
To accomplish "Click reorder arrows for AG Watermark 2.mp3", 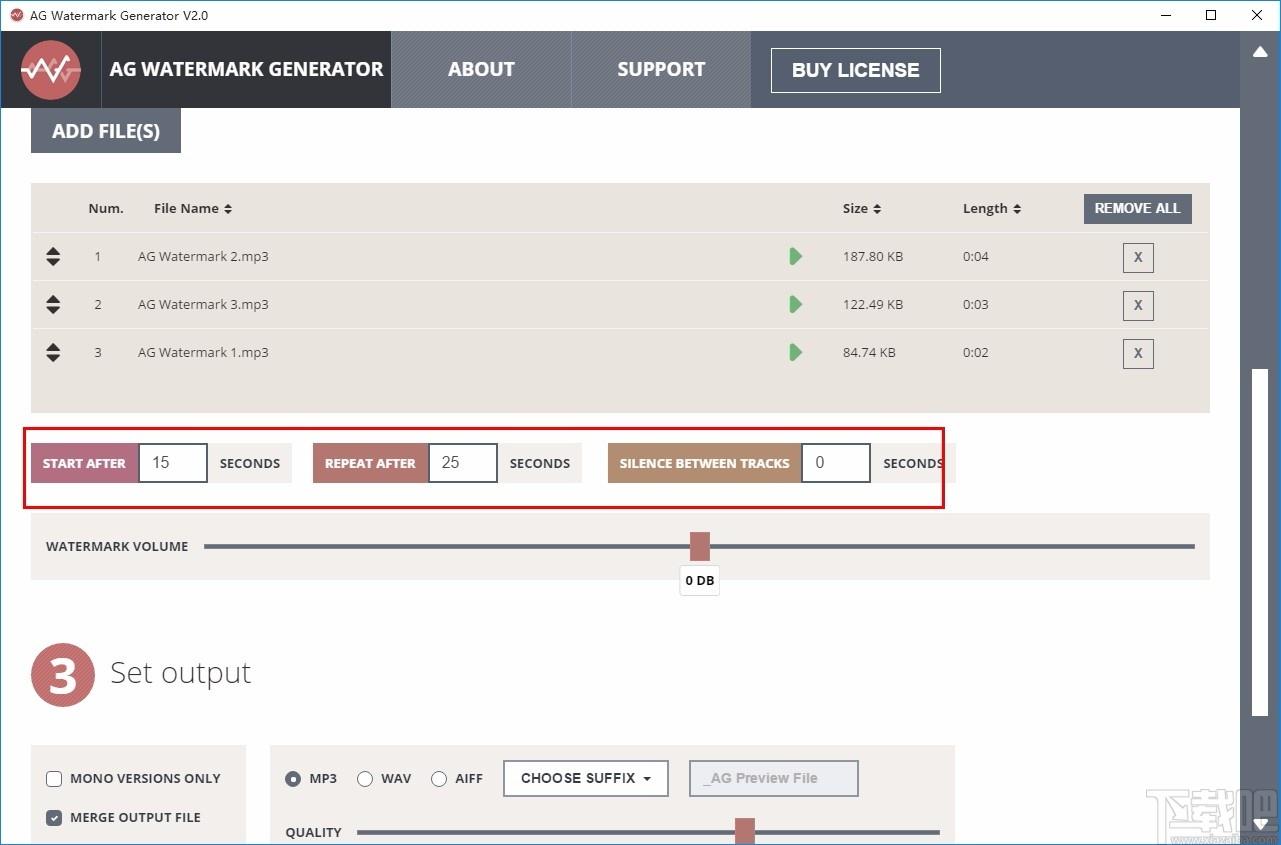I will 53,256.
